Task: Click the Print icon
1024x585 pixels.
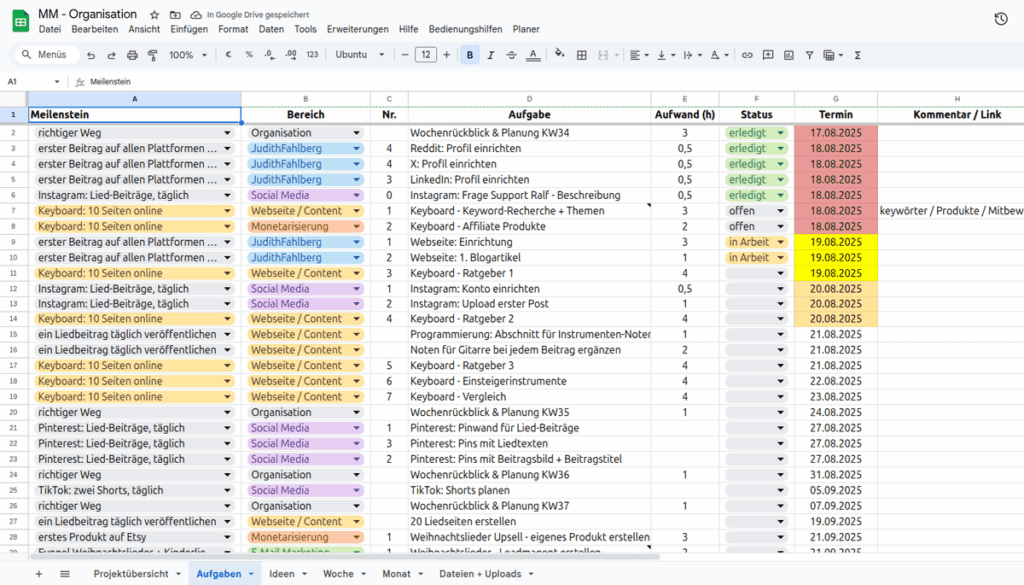Action: pyautogui.click(x=130, y=55)
